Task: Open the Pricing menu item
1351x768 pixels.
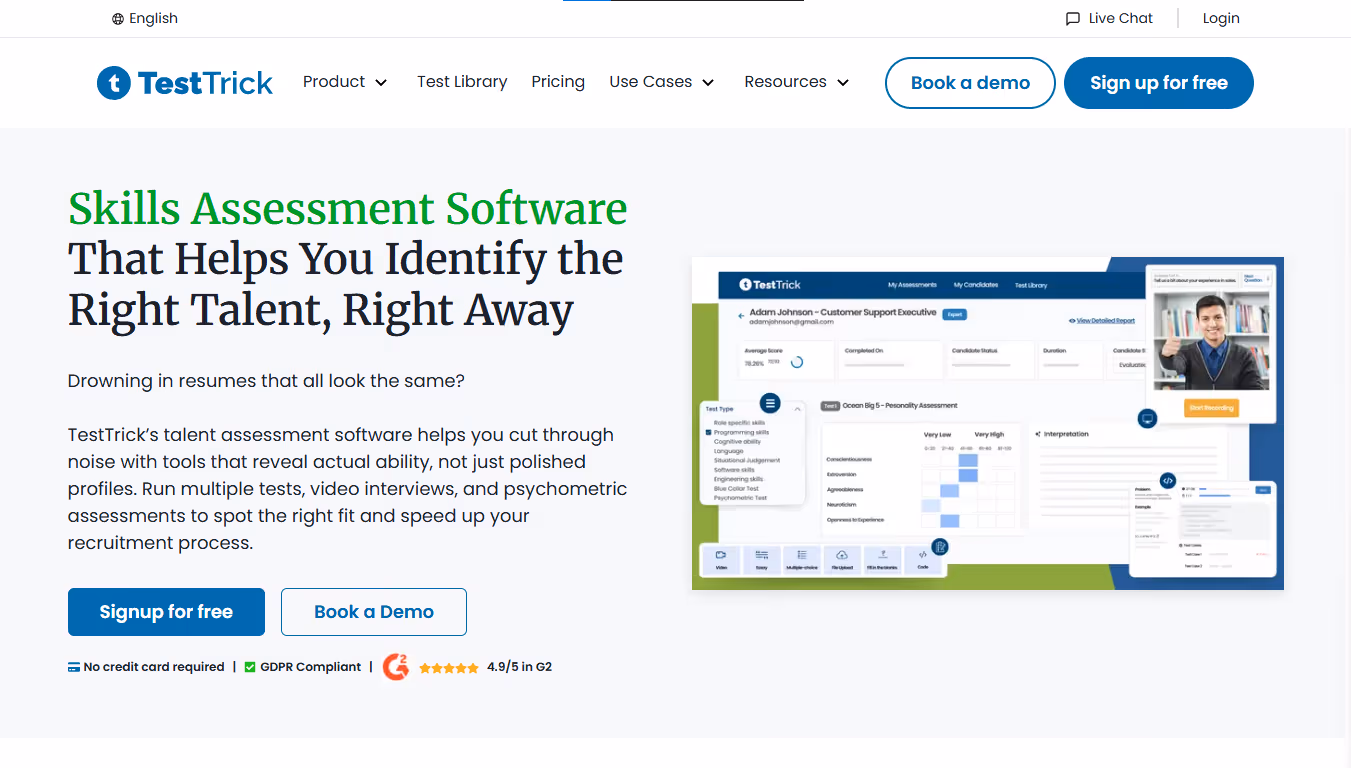Action: click(x=558, y=82)
